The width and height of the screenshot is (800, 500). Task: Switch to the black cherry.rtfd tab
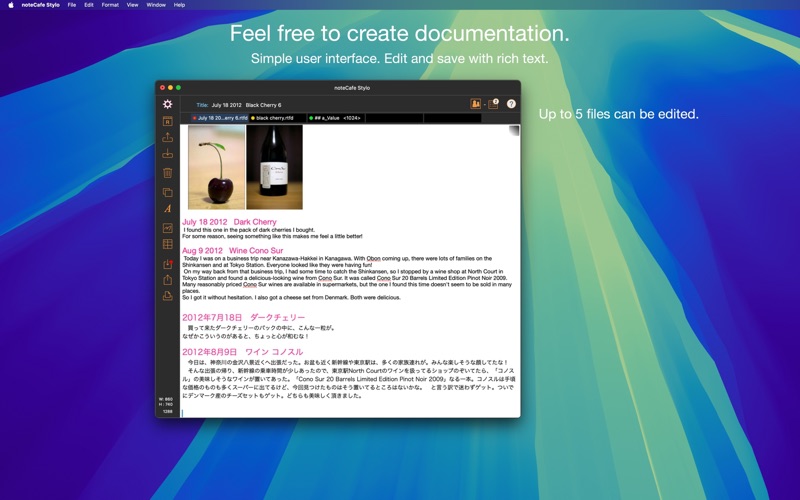(278, 118)
